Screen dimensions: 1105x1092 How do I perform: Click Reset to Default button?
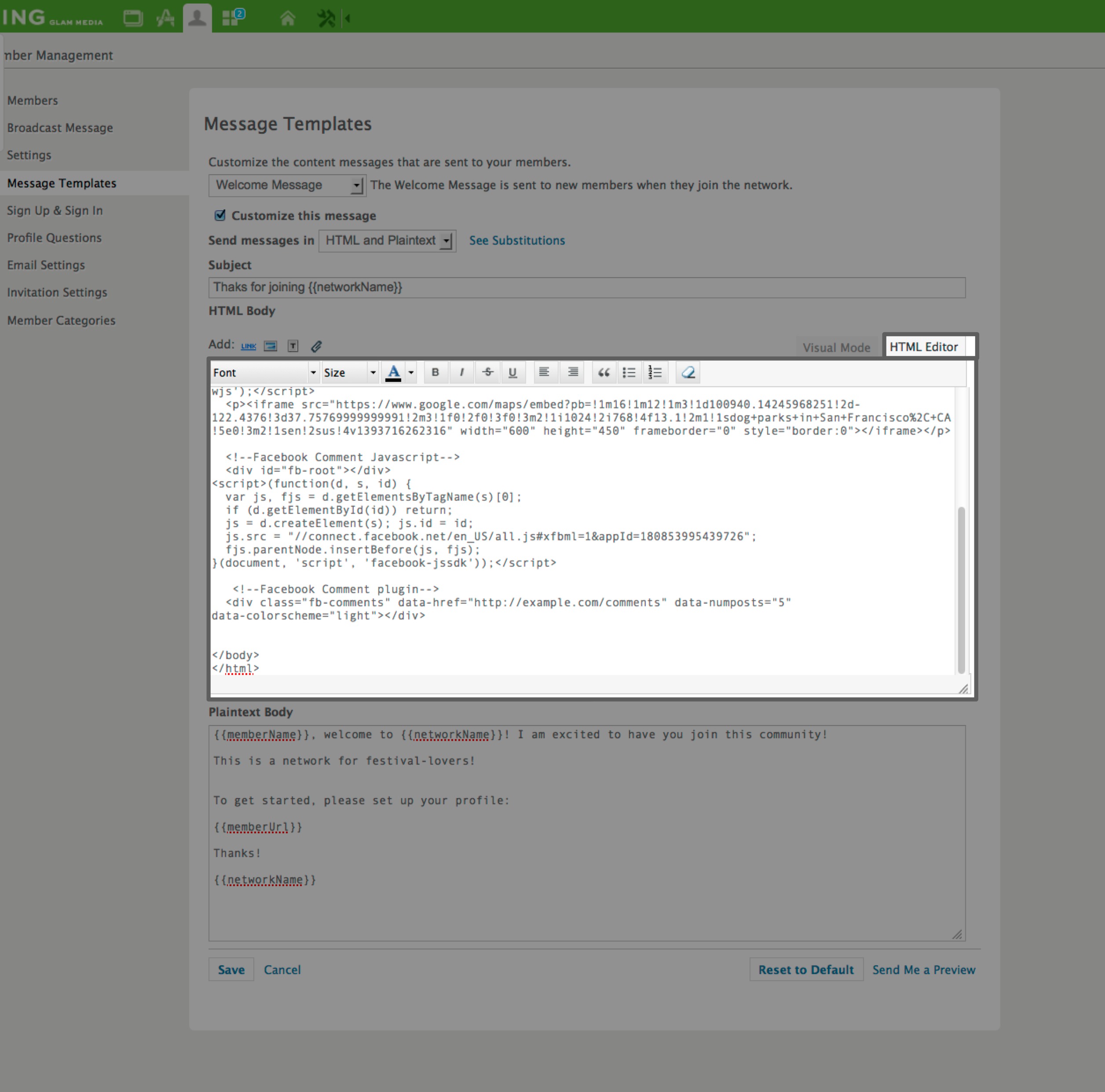(x=806, y=970)
